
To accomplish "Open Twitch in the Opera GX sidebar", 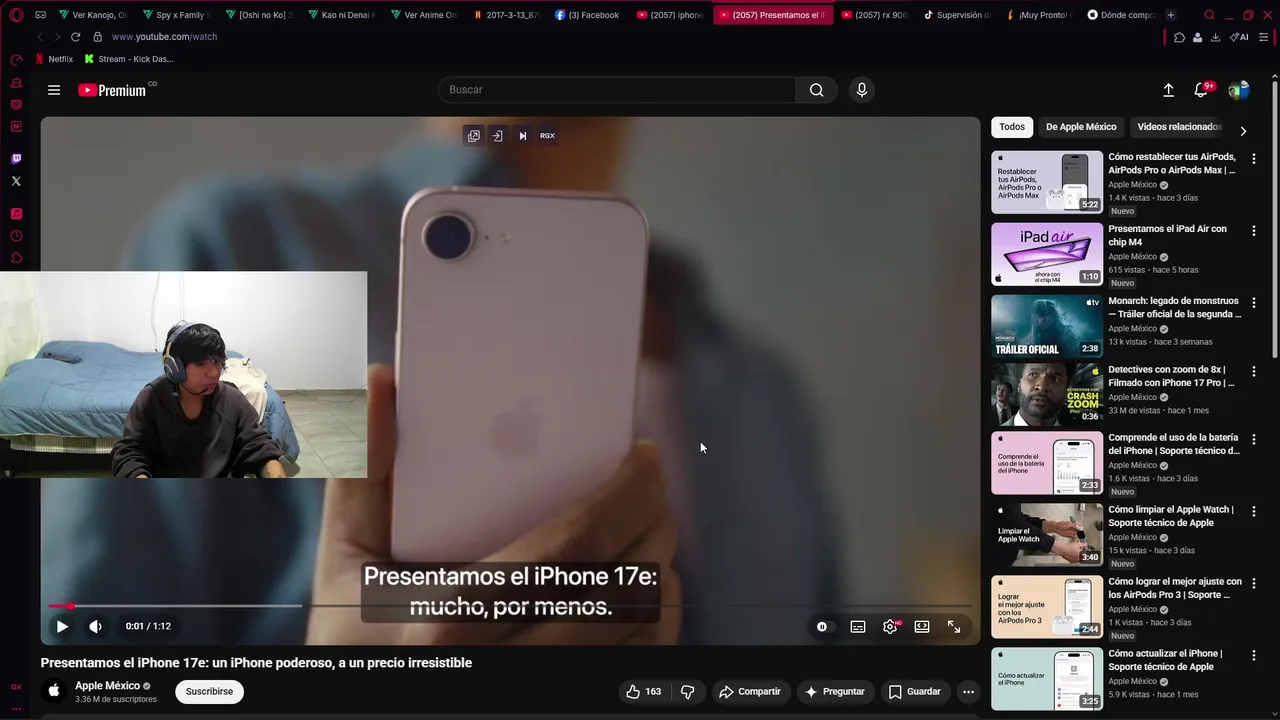I will tap(16, 159).
